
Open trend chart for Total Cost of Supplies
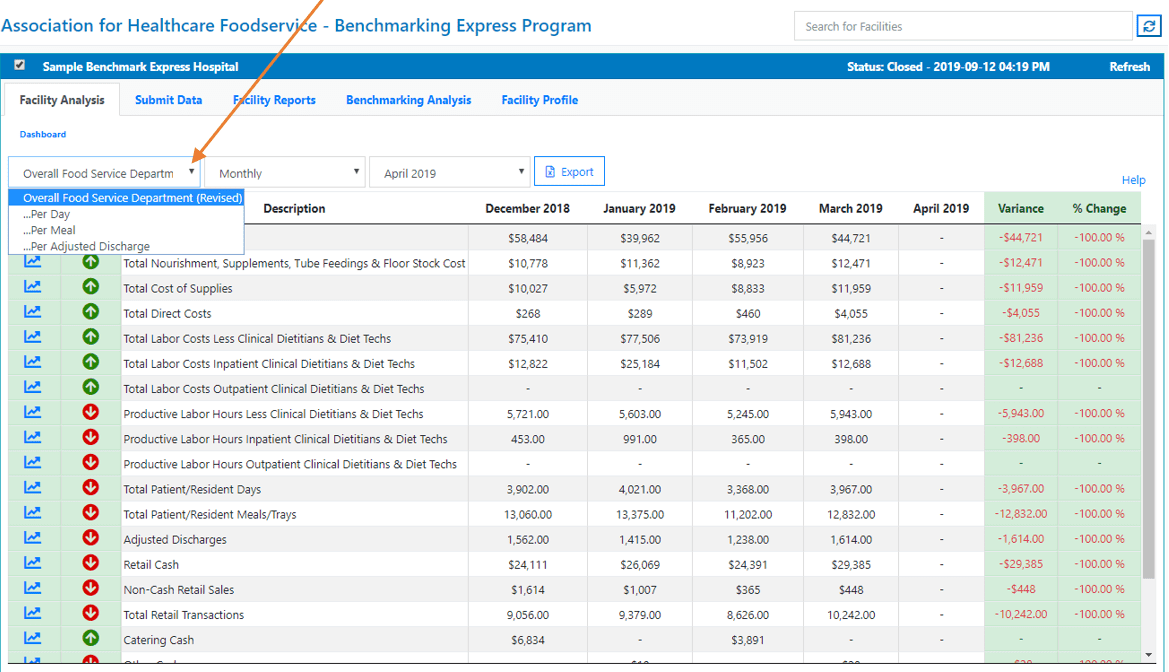click(x=33, y=288)
